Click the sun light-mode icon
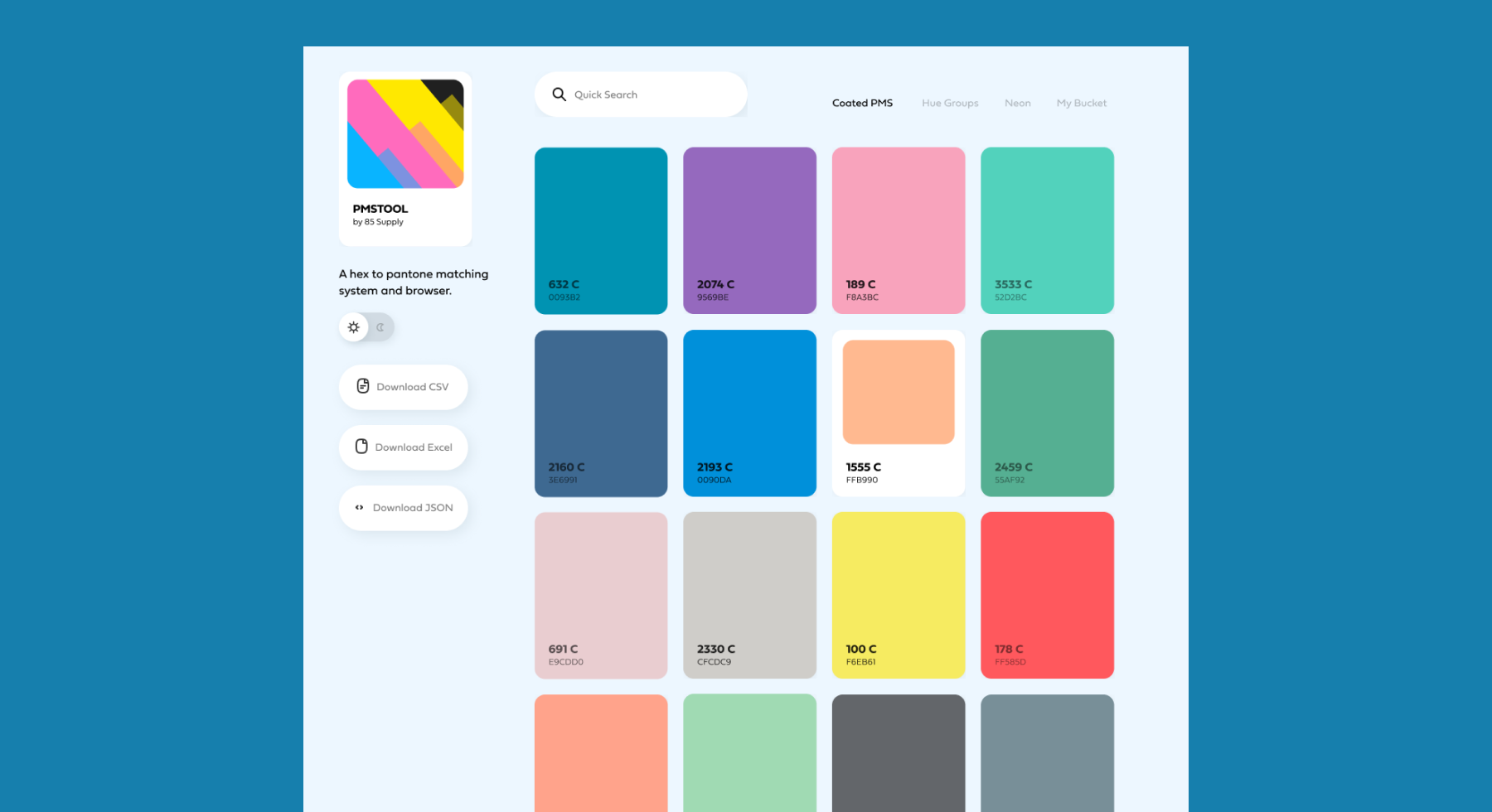 click(354, 327)
